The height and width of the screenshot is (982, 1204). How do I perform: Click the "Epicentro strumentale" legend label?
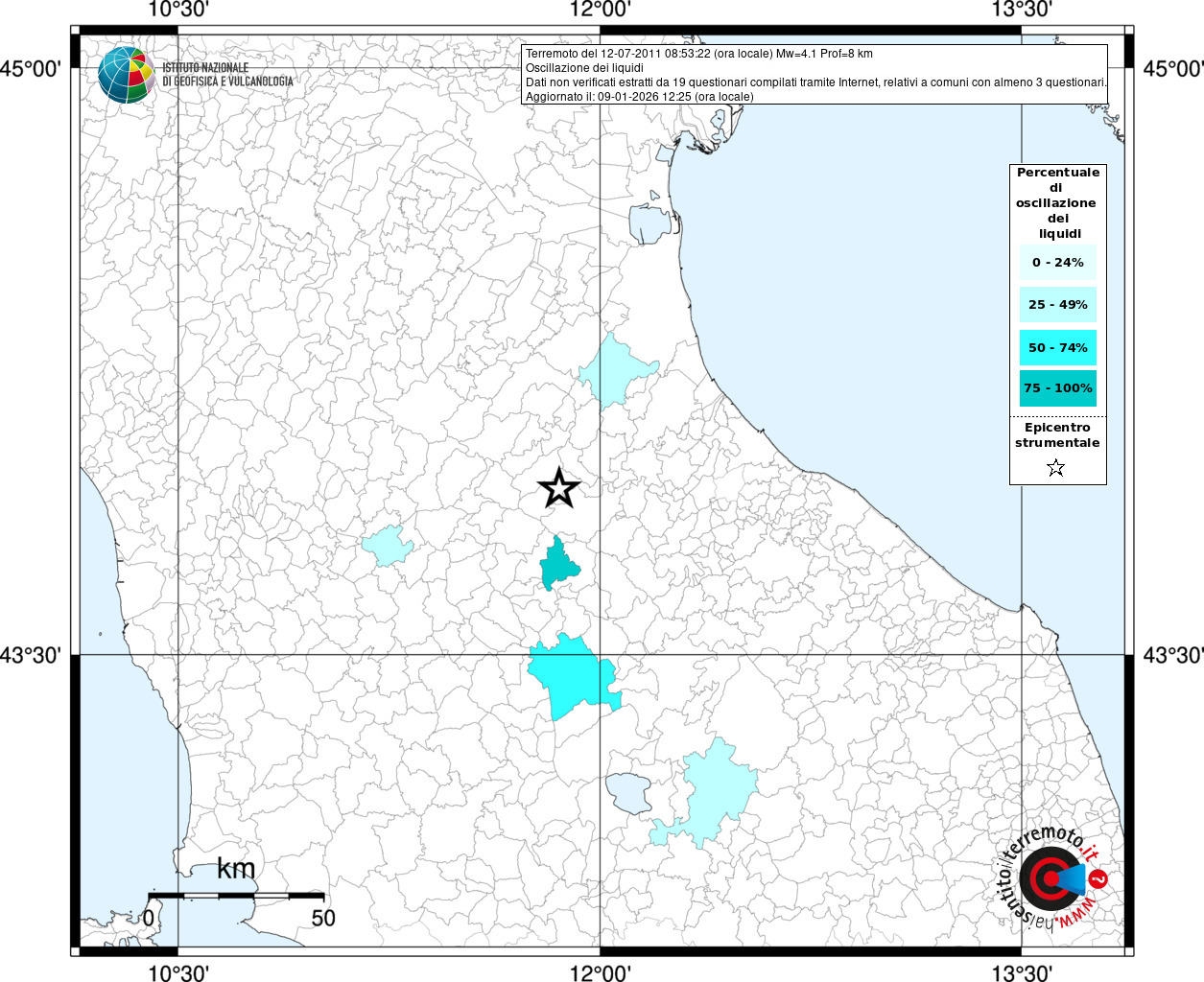[x=1057, y=435]
